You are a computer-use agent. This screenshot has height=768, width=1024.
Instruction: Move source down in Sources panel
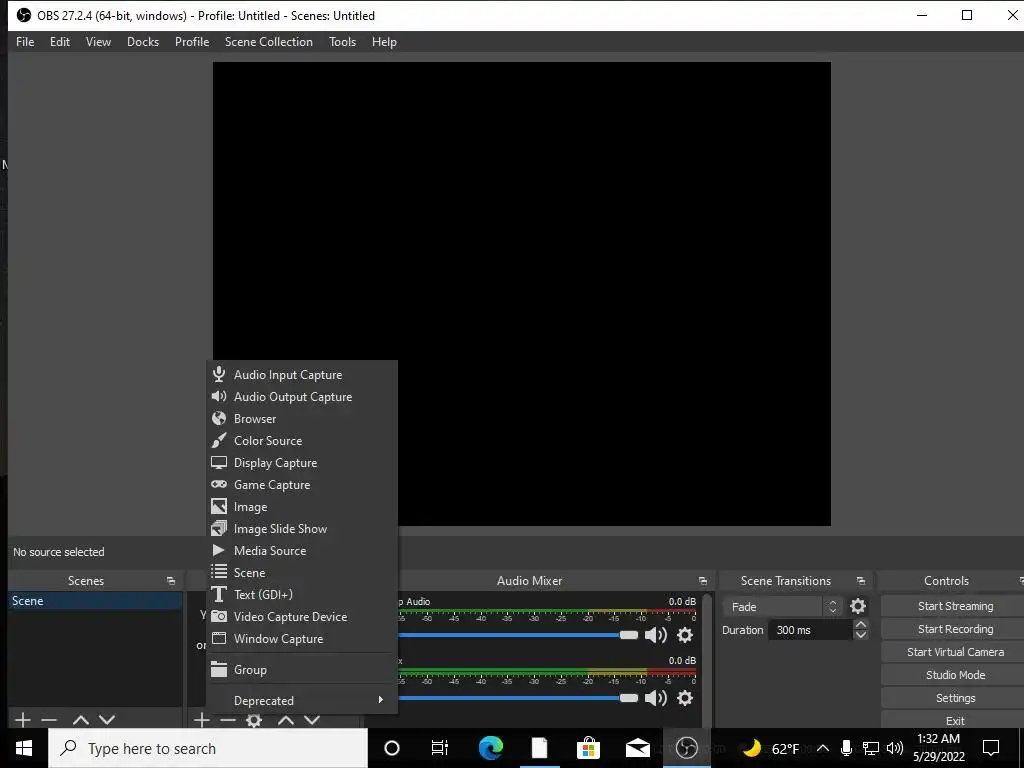pyautogui.click(x=312, y=720)
